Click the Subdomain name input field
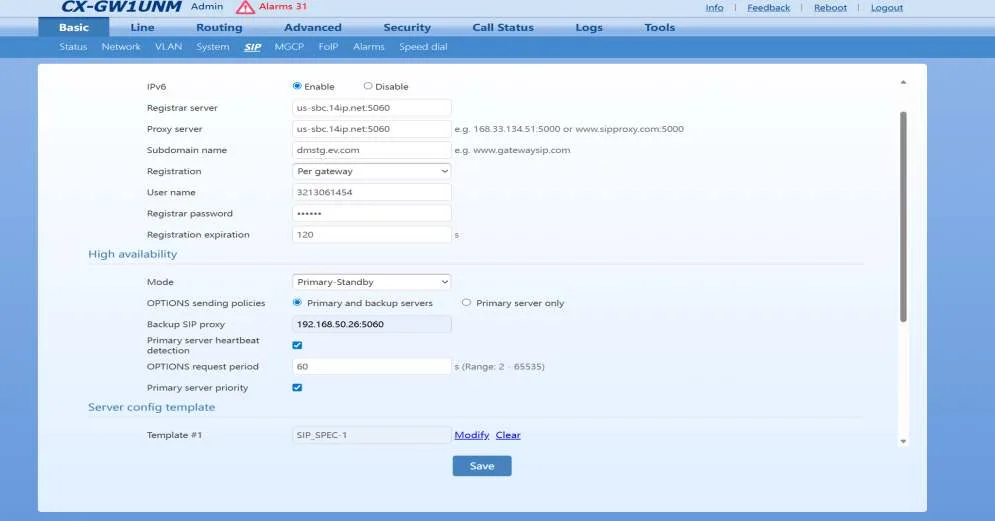This screenshot has width=995, height=521. (x=372, y=150)
